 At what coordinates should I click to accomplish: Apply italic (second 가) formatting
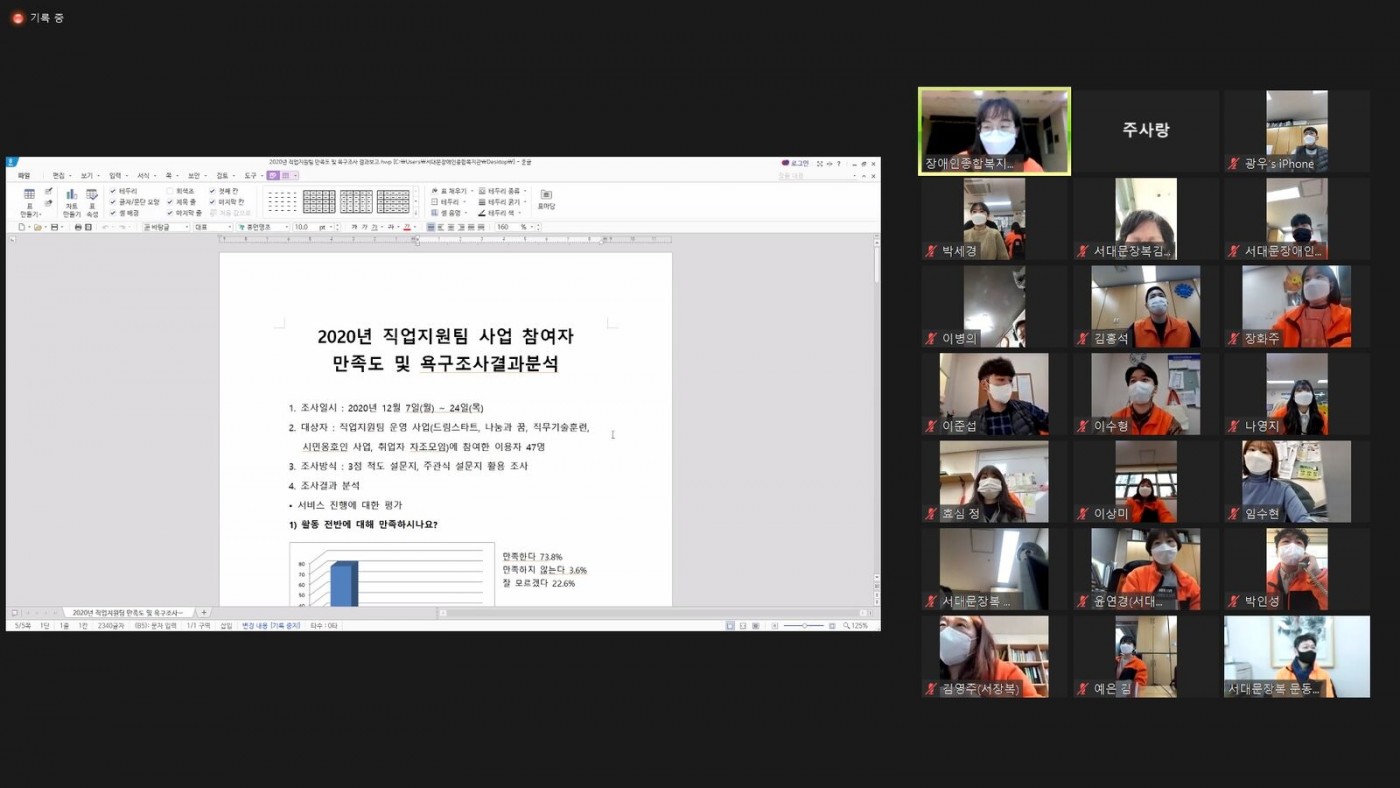pos(365,227)
